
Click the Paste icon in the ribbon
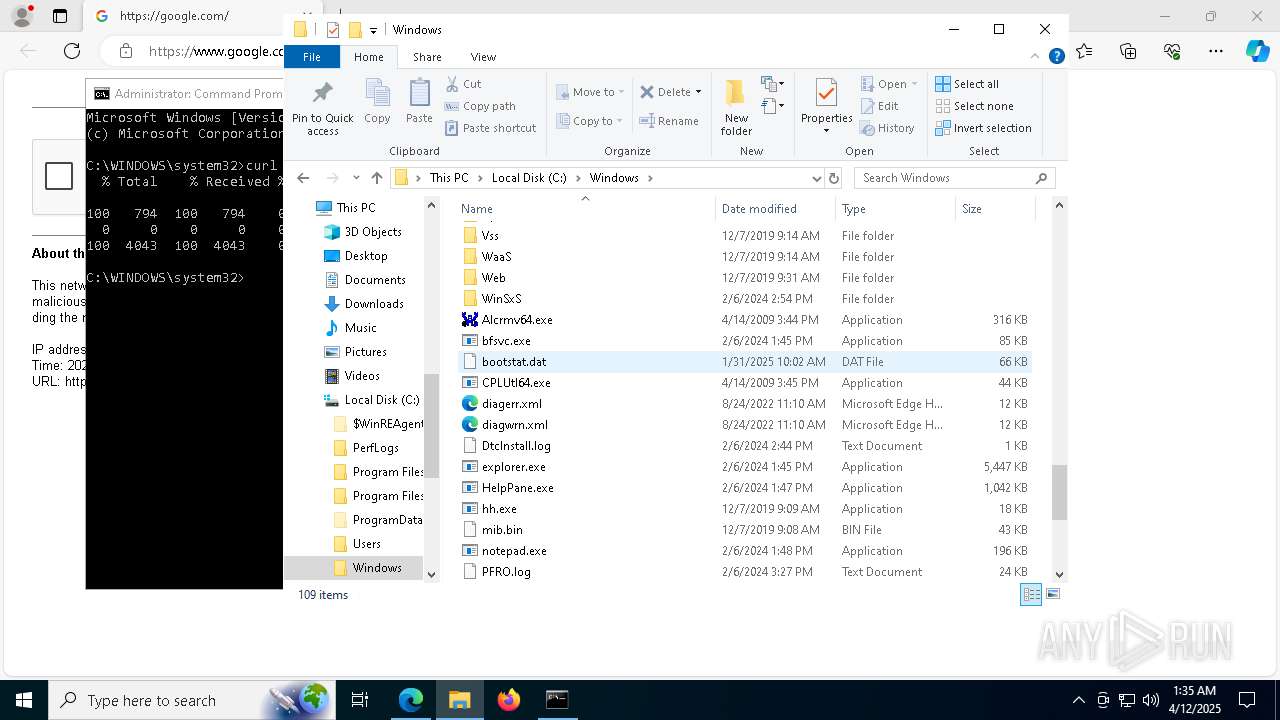pos(419,94)
